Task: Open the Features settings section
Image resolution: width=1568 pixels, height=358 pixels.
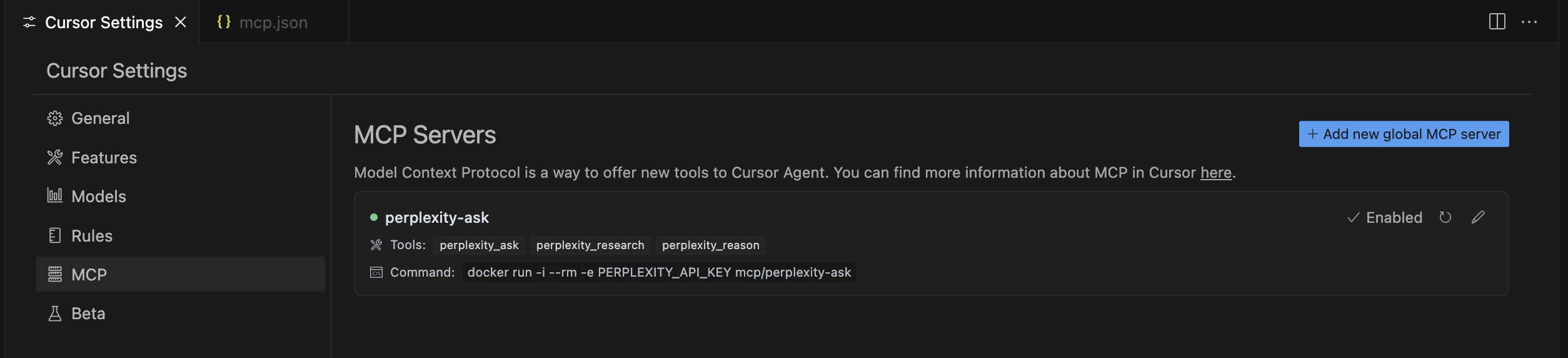Action: [104, 158]
